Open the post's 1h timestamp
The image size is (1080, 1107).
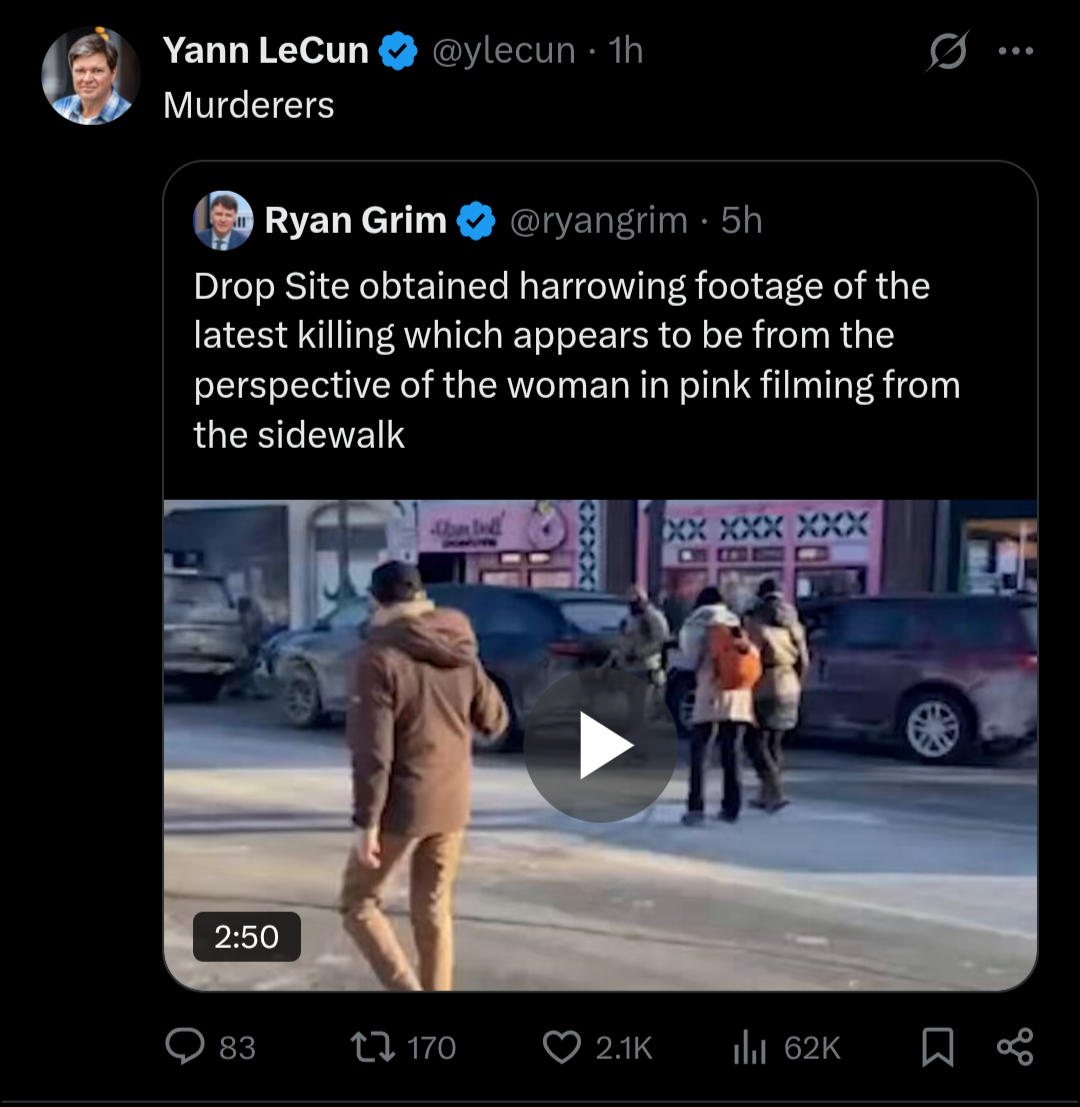point(625,50)
